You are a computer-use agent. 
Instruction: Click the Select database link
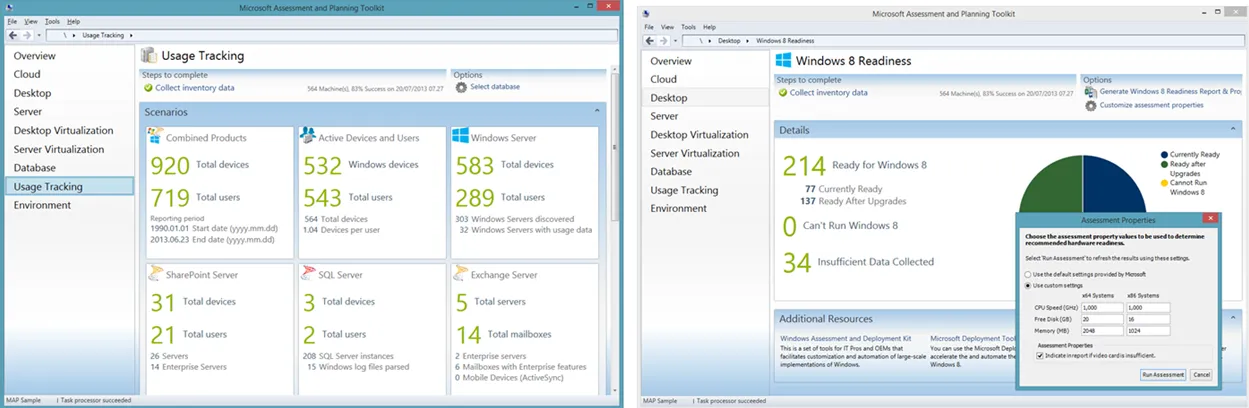coord(495,87)
